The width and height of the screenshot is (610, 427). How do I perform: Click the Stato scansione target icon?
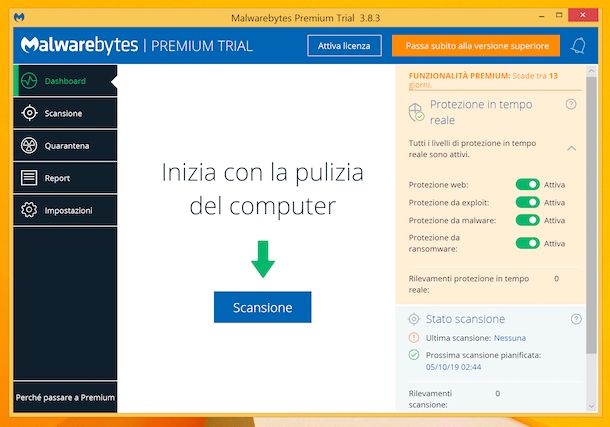coord(414,319)
